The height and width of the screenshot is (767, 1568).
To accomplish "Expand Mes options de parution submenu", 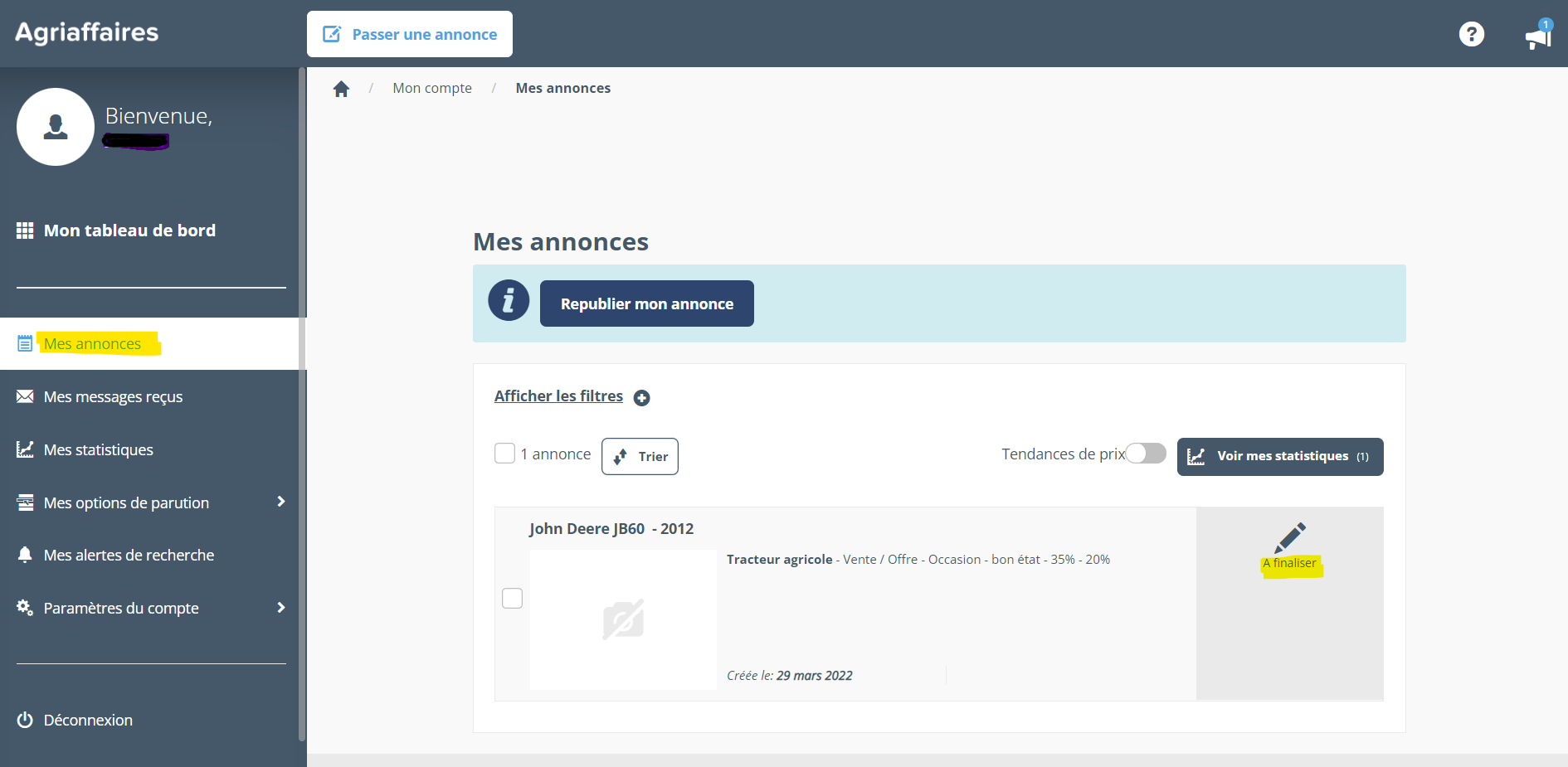I will (x=280, y=502).
